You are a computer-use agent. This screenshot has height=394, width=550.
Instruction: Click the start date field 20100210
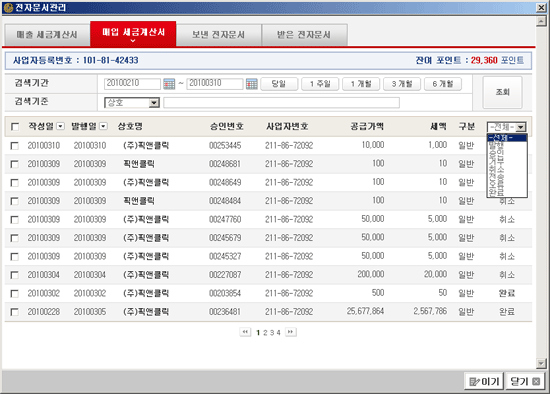[132, 84]
